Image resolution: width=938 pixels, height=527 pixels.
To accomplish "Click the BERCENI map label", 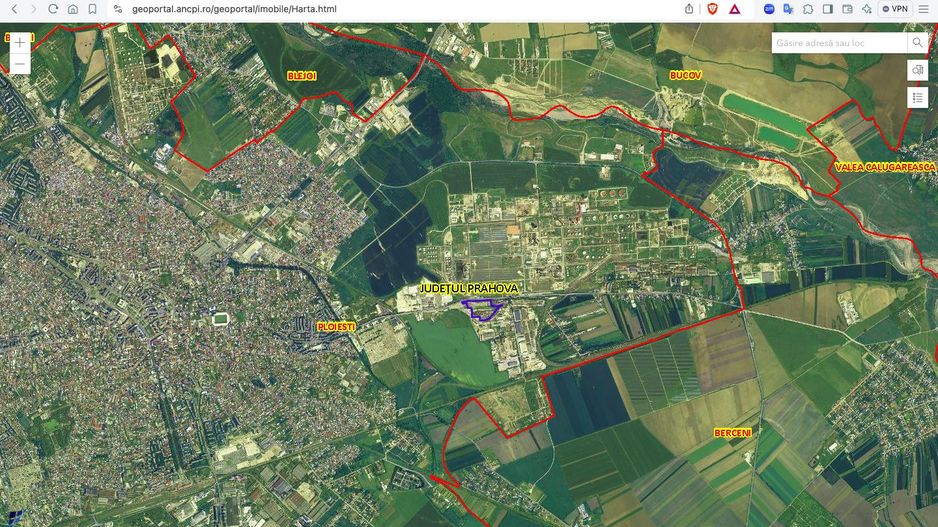I will pos(732,432).
